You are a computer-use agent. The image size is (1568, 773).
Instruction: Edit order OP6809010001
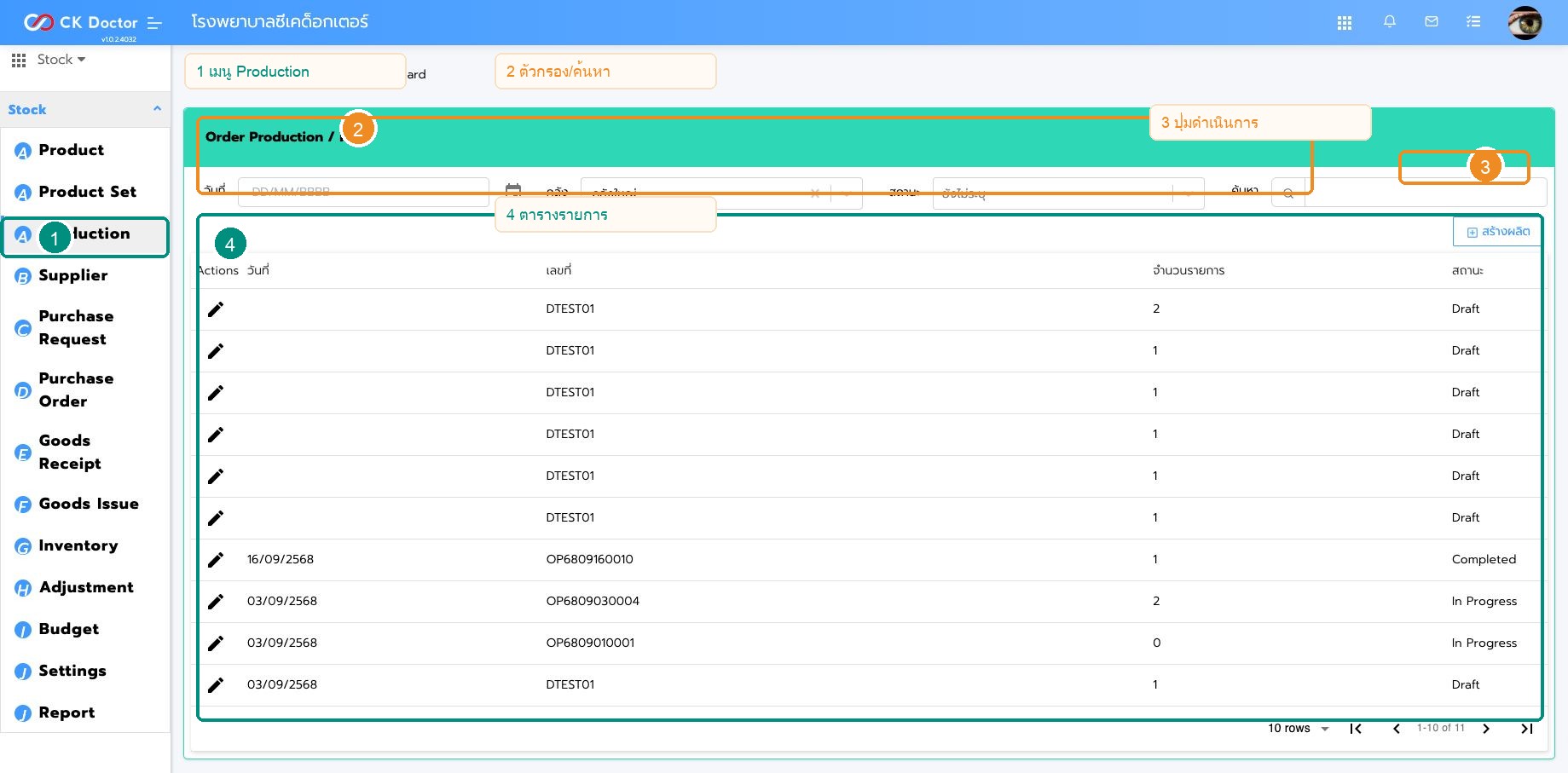[216, 643]
